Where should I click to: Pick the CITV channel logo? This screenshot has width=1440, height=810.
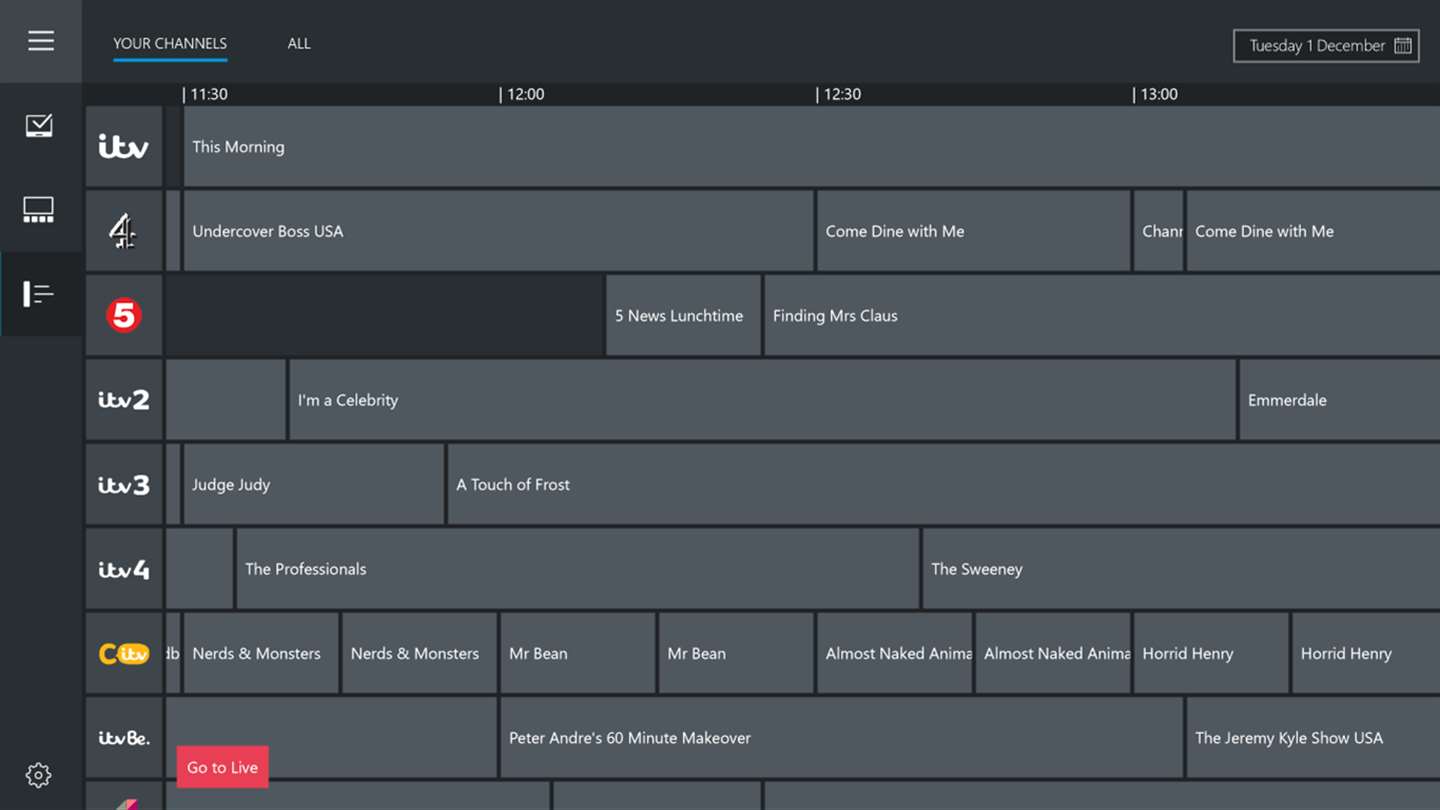(x=124, y=654)
